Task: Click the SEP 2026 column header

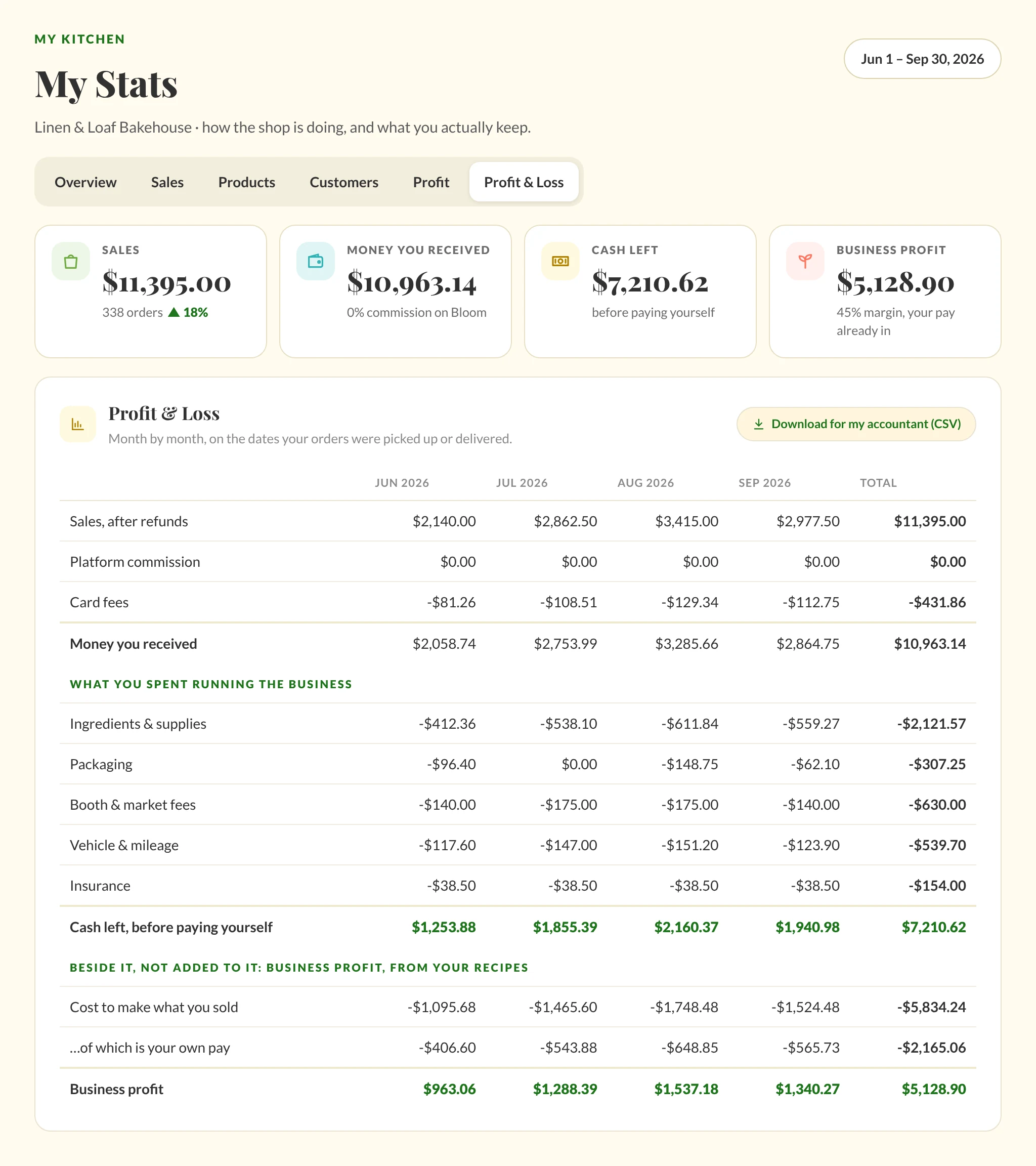Action: coord(764,483)
